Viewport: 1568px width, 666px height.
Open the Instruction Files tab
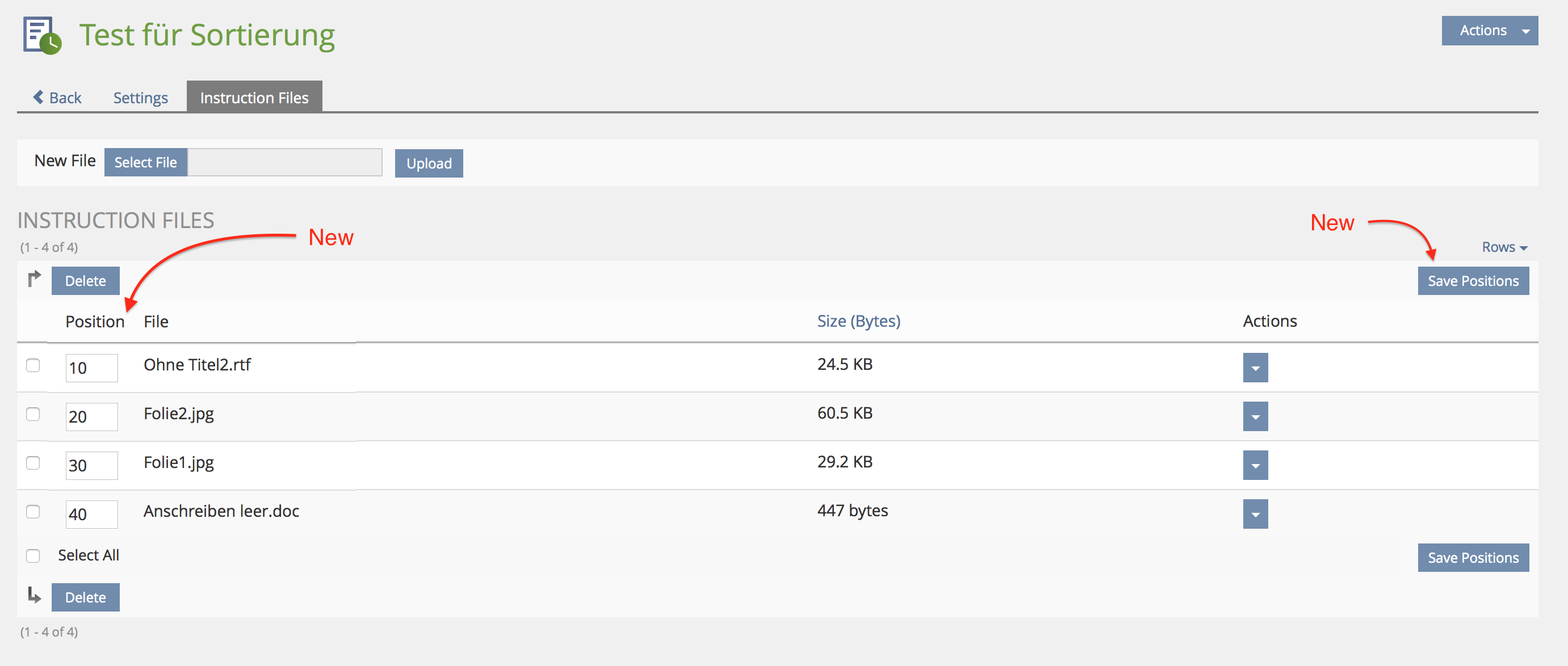point(254,98)
